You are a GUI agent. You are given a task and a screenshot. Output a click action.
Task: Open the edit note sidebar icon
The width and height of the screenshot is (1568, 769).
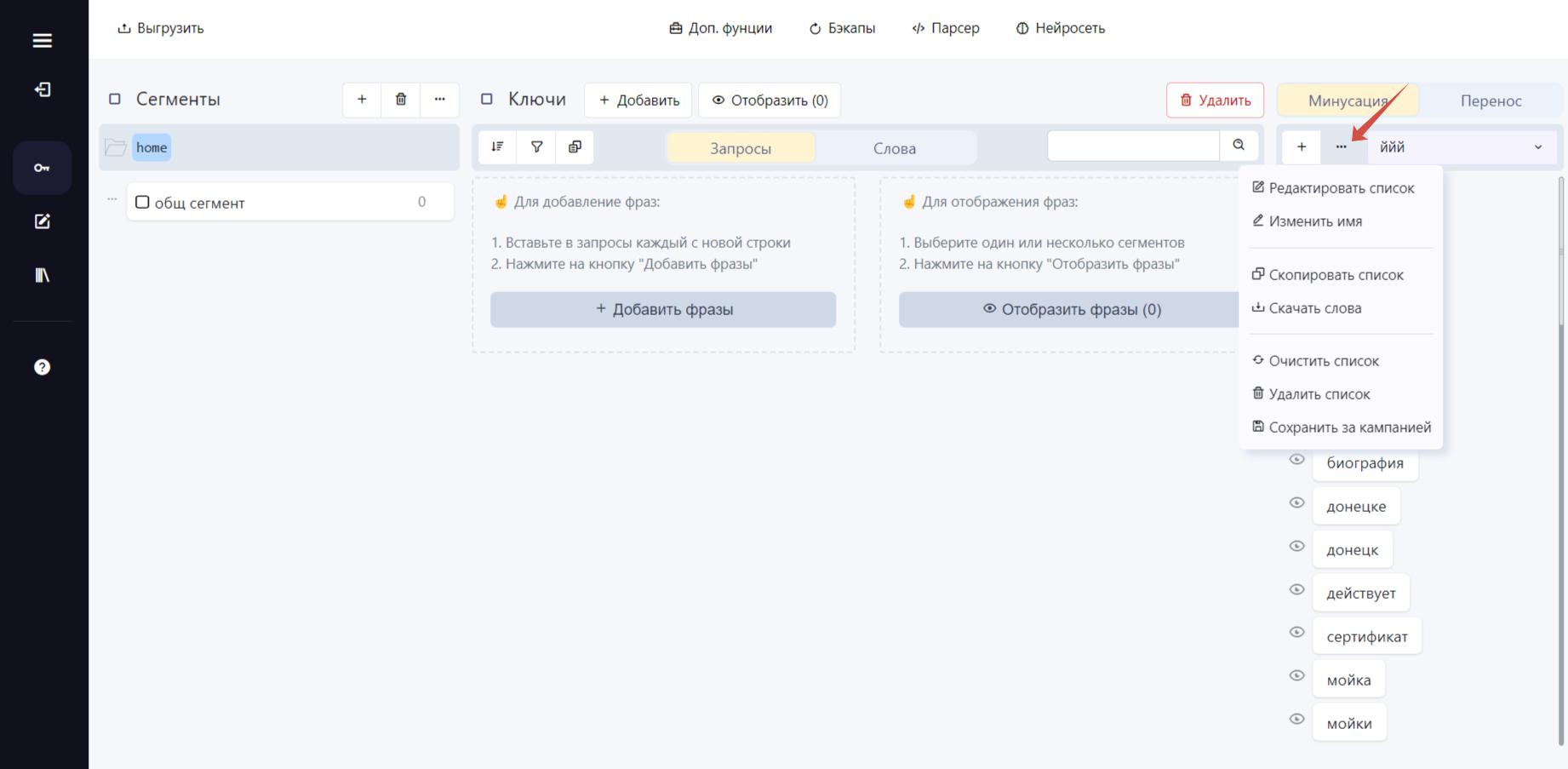(x=42, y=221)
